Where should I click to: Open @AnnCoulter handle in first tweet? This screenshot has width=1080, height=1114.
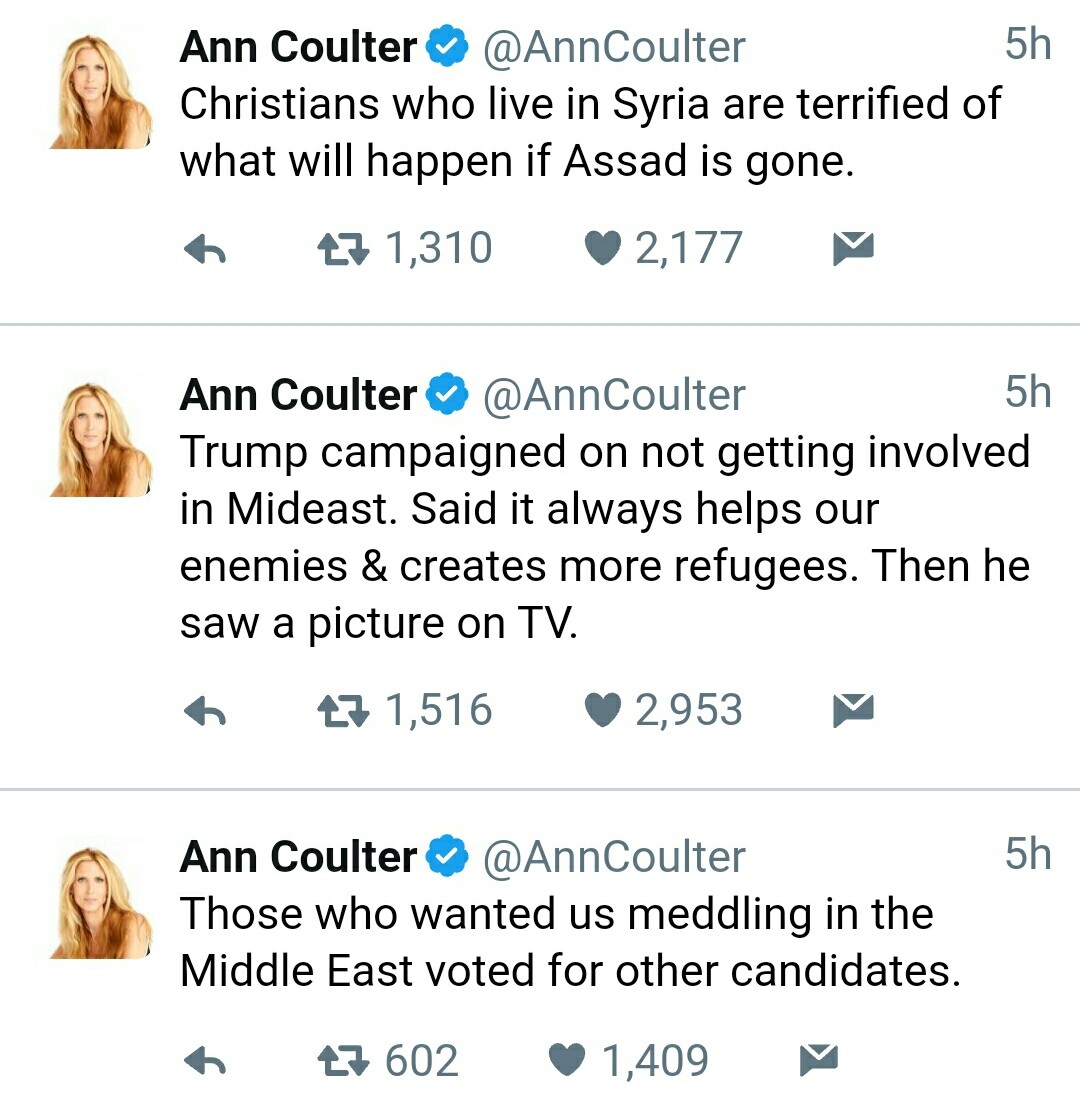pyautogui.click(x=614, y=48)
